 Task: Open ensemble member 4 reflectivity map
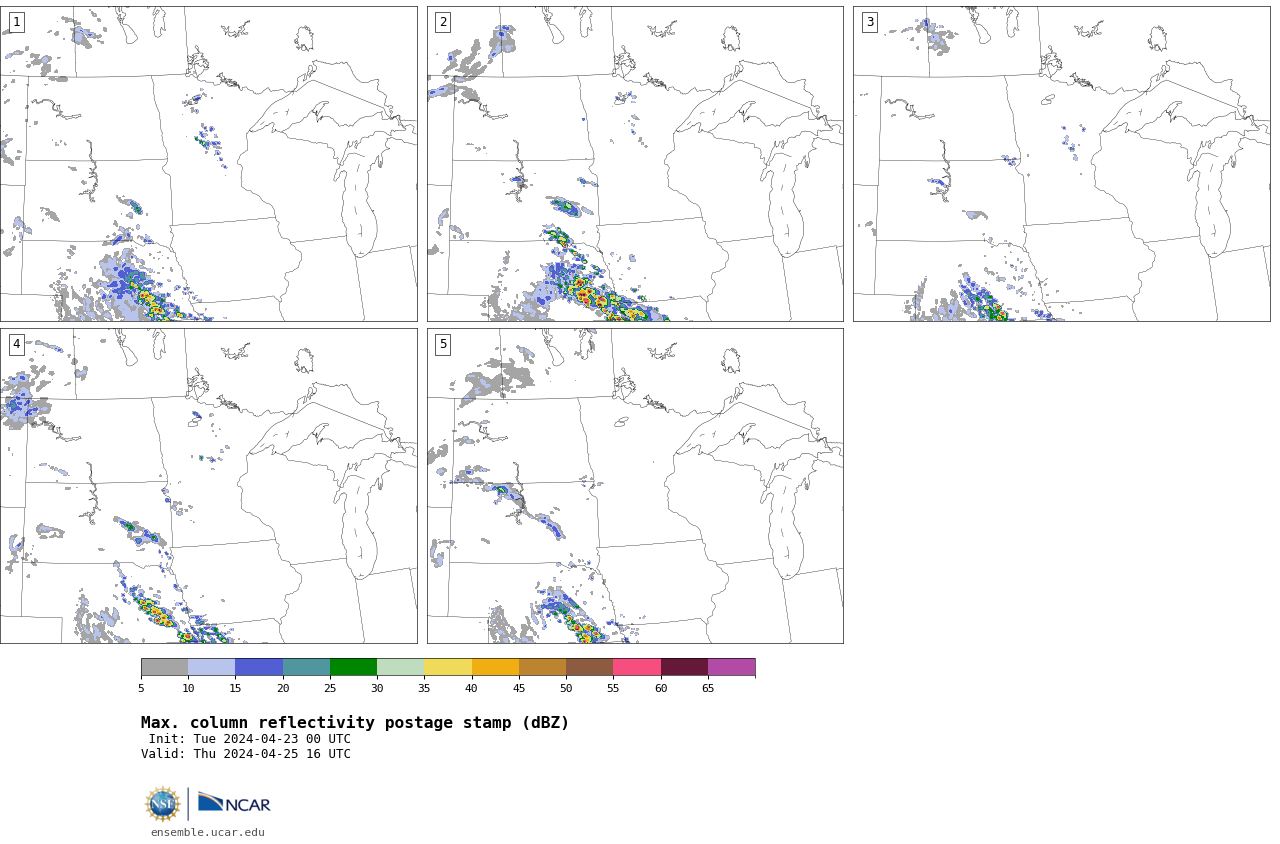coord(208,486)
